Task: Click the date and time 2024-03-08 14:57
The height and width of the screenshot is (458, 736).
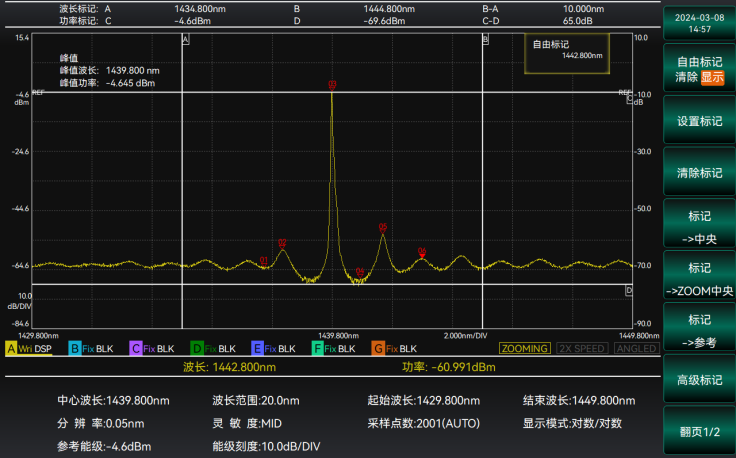Action: point(699,23)
